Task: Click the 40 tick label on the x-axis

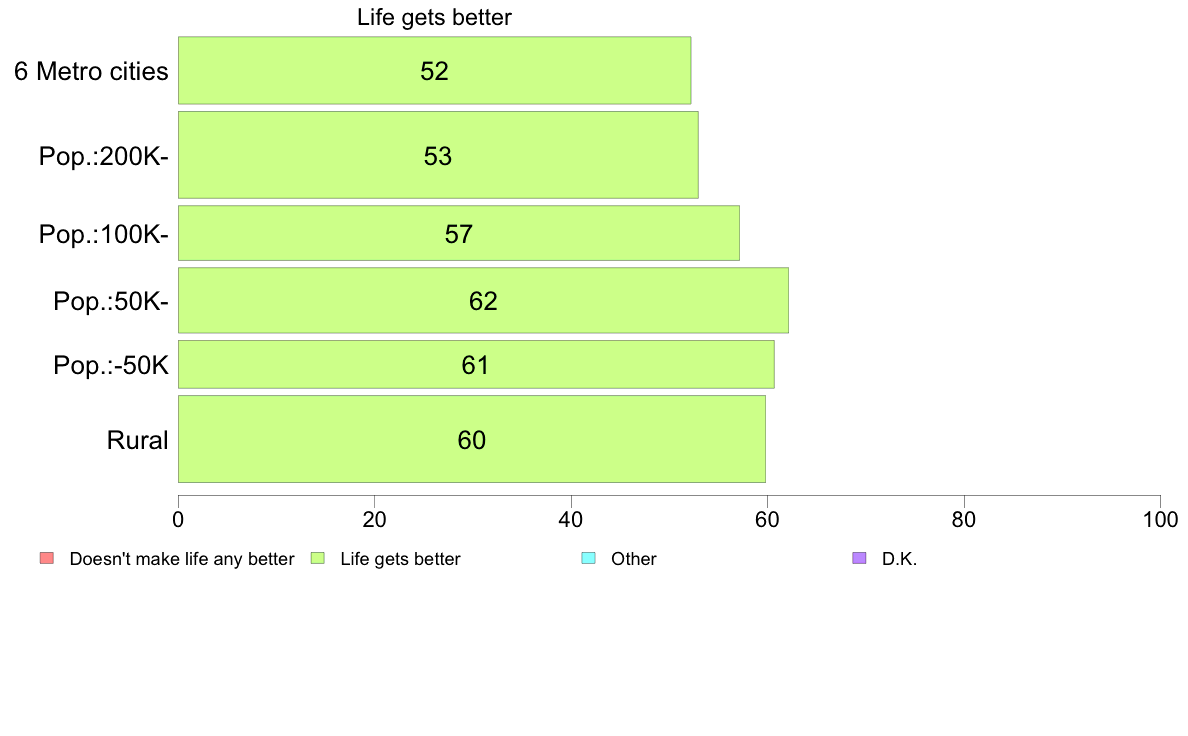Action: pyautogui.click(x=571, y=519)
